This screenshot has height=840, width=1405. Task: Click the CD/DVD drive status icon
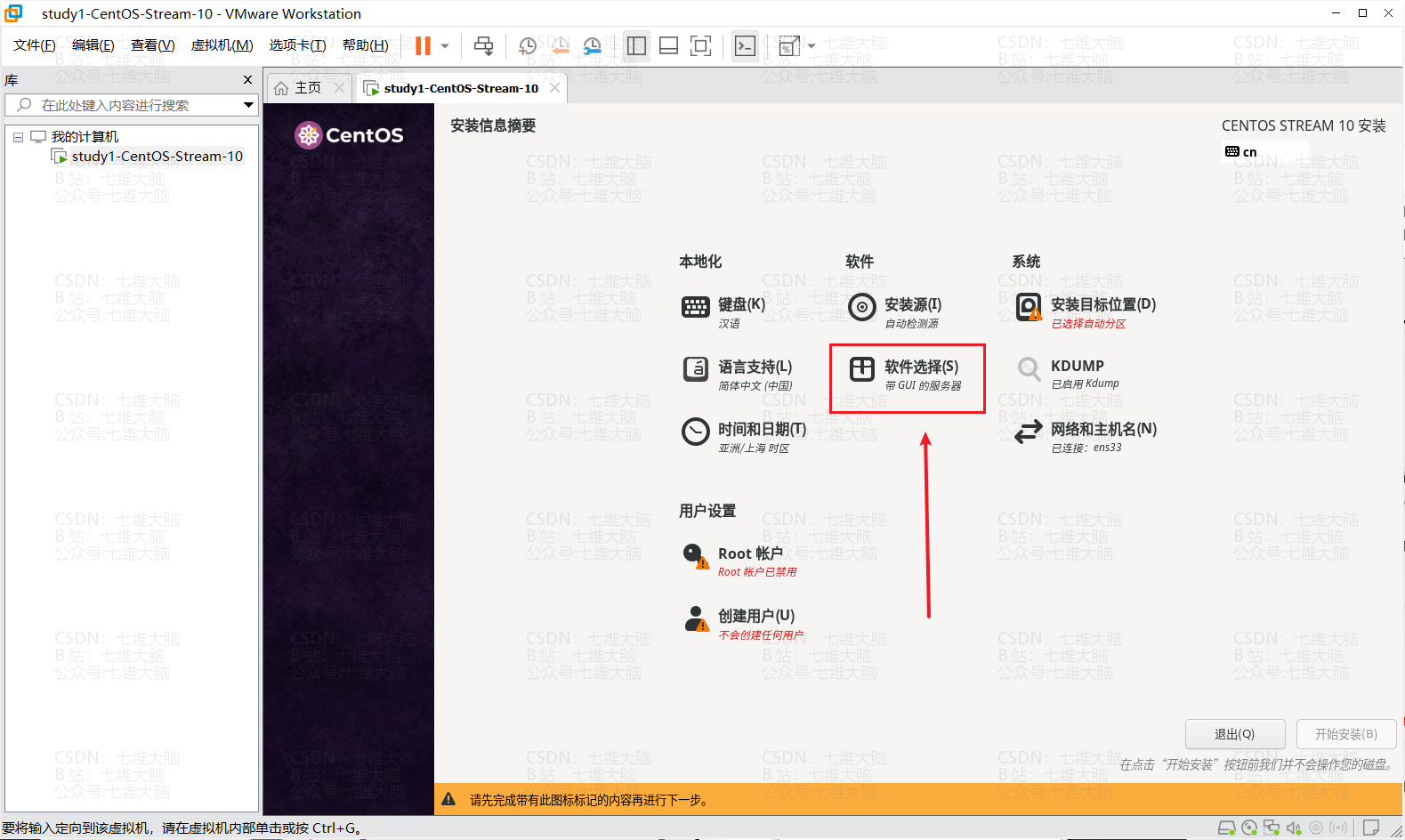[x=1249, y=828]
